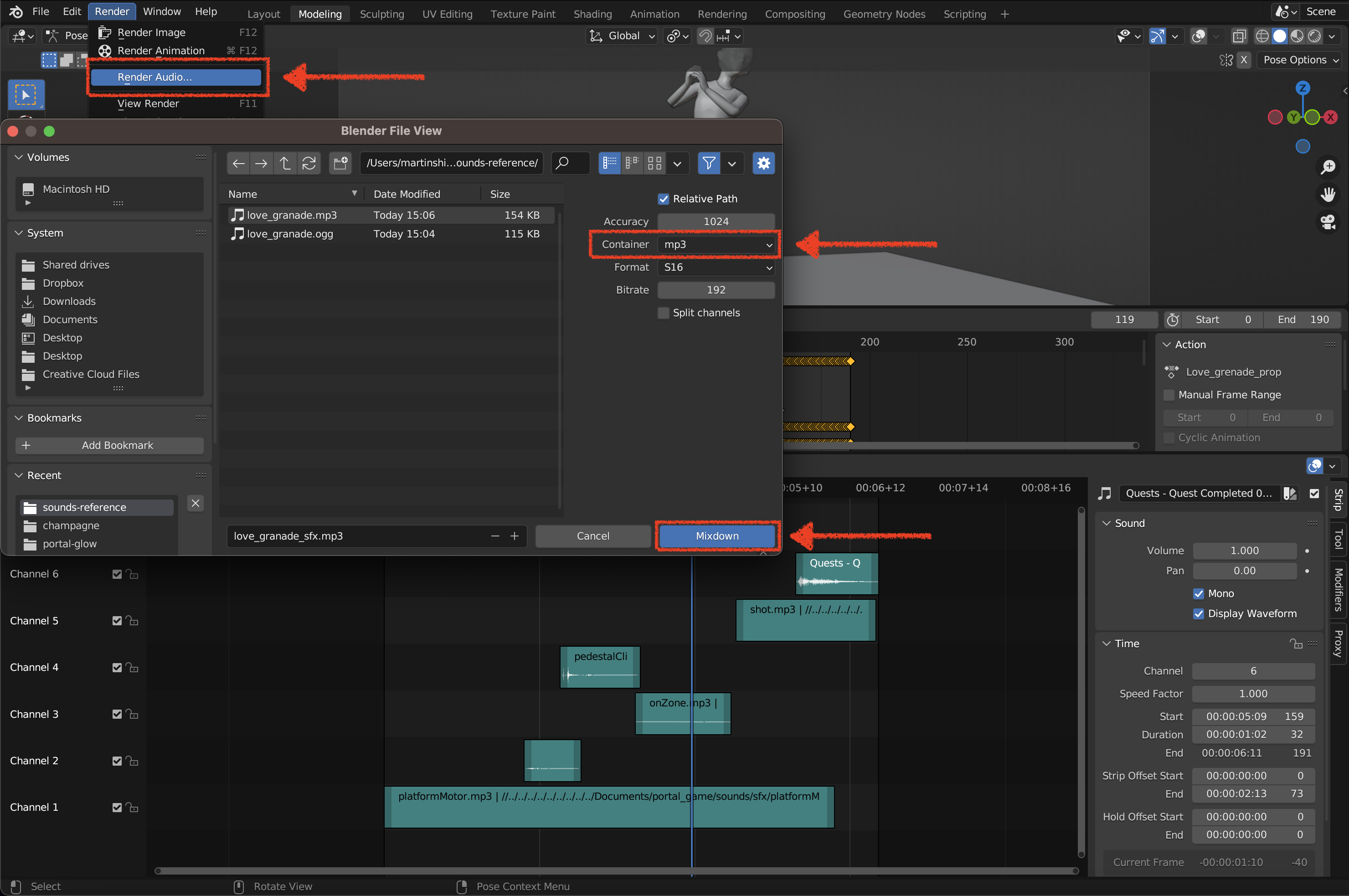Viewport: 1349px width, 896px height.
Task: Go to parent directory
Action: [284, 164]
